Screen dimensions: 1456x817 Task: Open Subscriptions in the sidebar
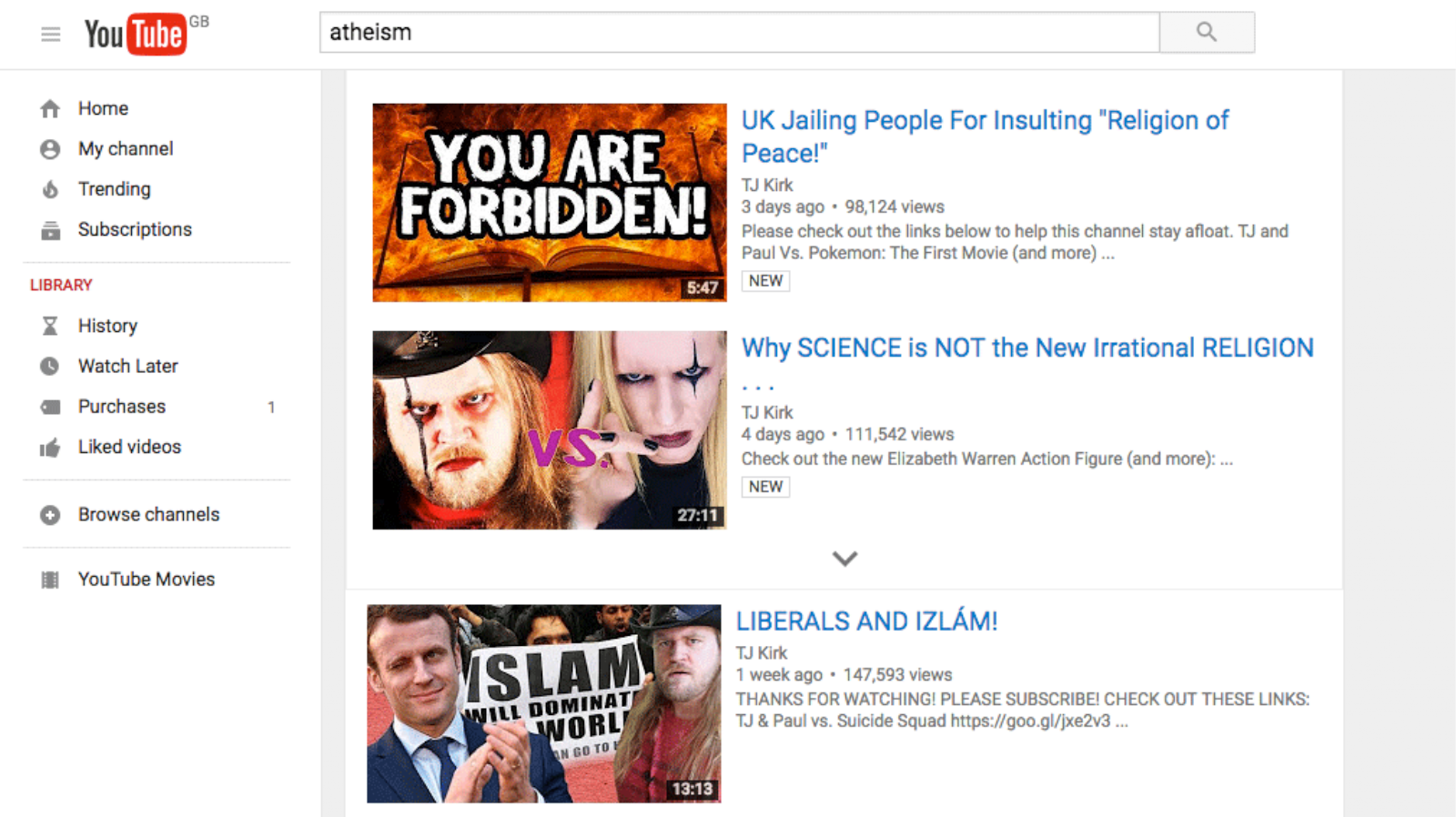coord(135,229)
